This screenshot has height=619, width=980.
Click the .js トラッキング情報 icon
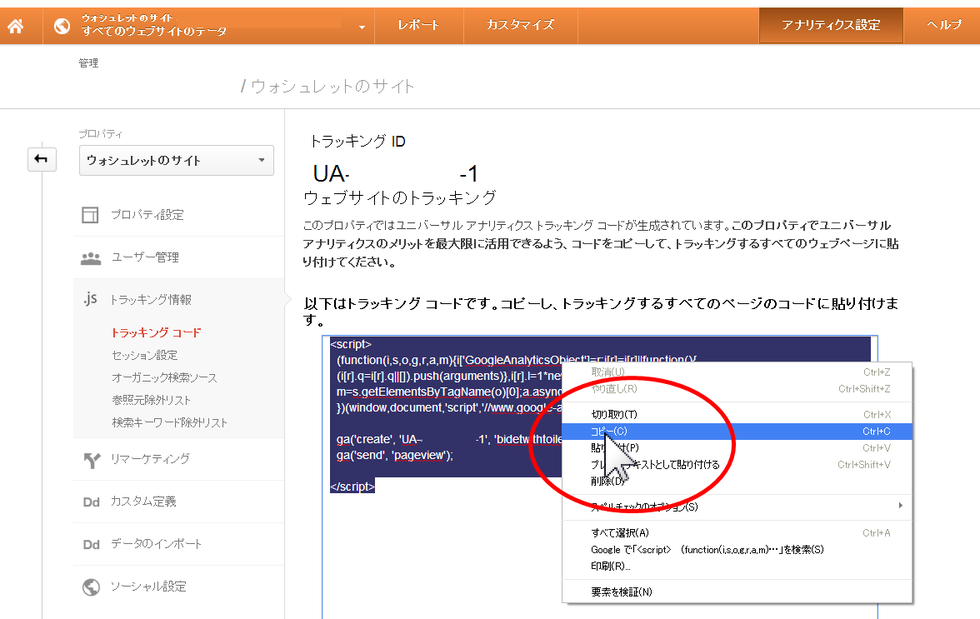click(x=90, y=299)
